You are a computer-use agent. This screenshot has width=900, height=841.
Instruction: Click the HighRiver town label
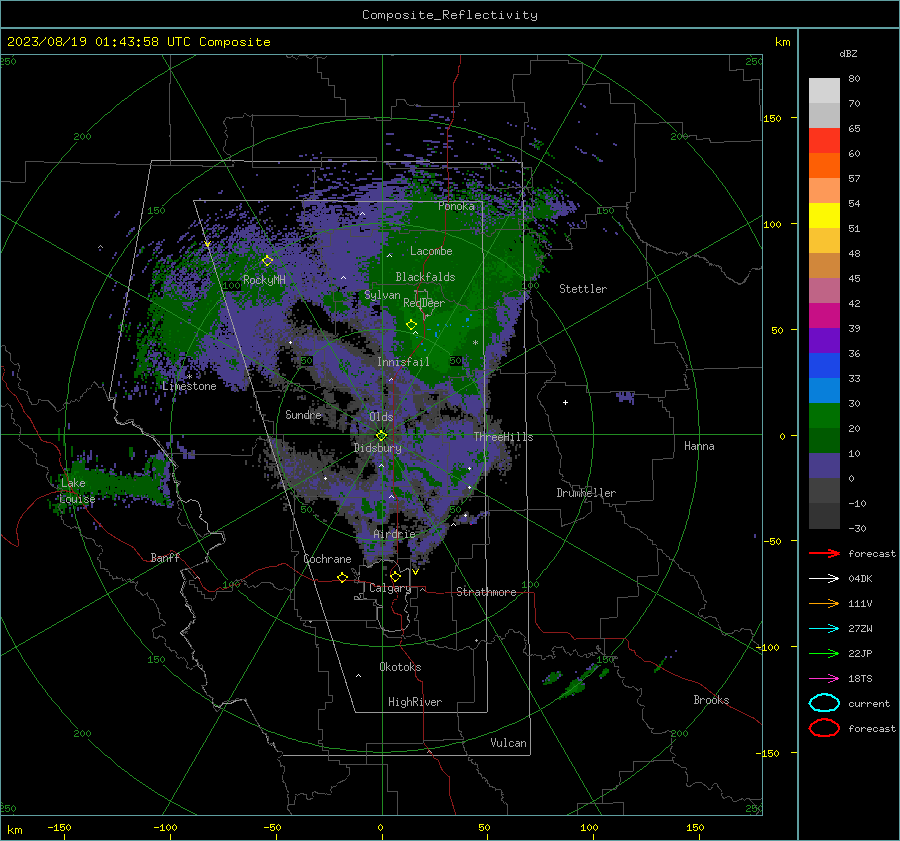[415, 702]
